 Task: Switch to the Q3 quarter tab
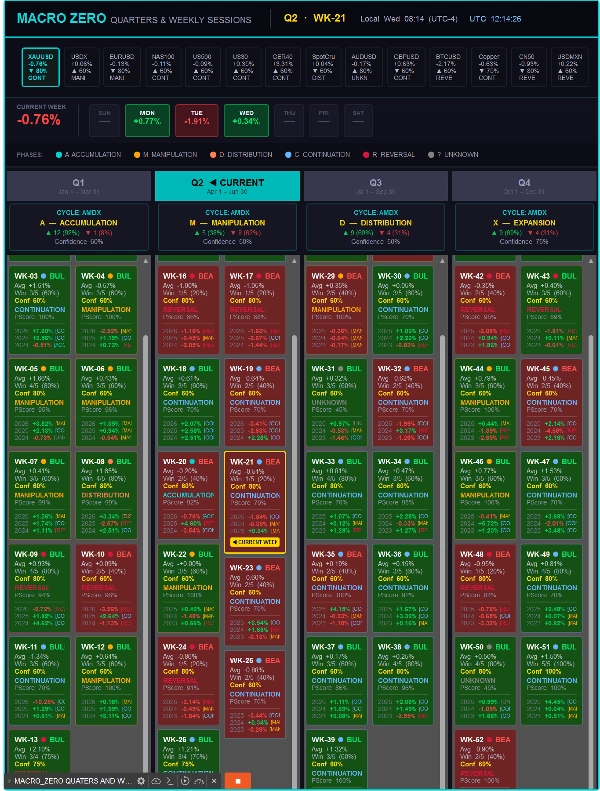click(x=376, y=186)
